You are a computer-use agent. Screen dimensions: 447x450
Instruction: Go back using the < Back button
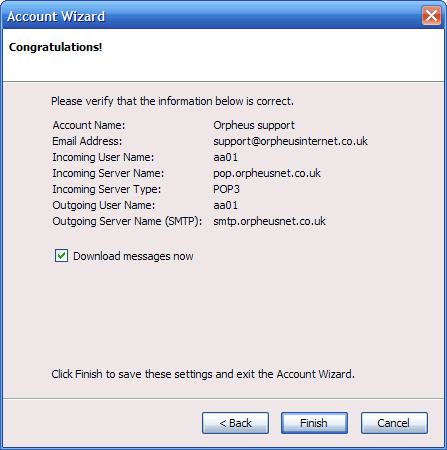tap(235, 423)
